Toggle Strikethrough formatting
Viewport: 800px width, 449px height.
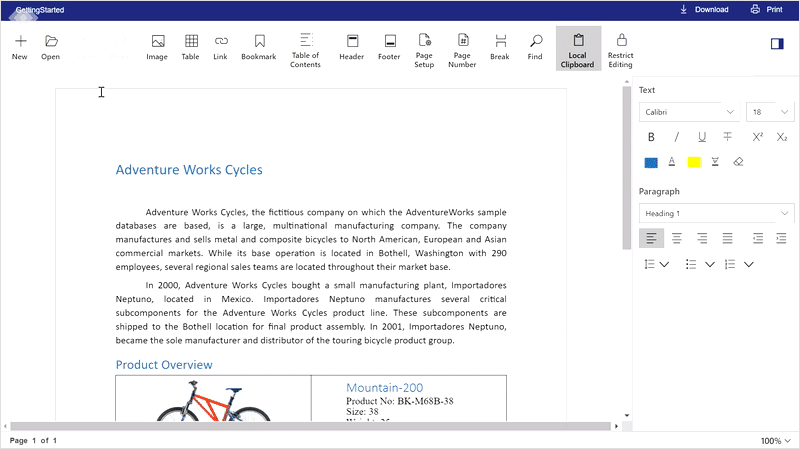coord(728,137)
